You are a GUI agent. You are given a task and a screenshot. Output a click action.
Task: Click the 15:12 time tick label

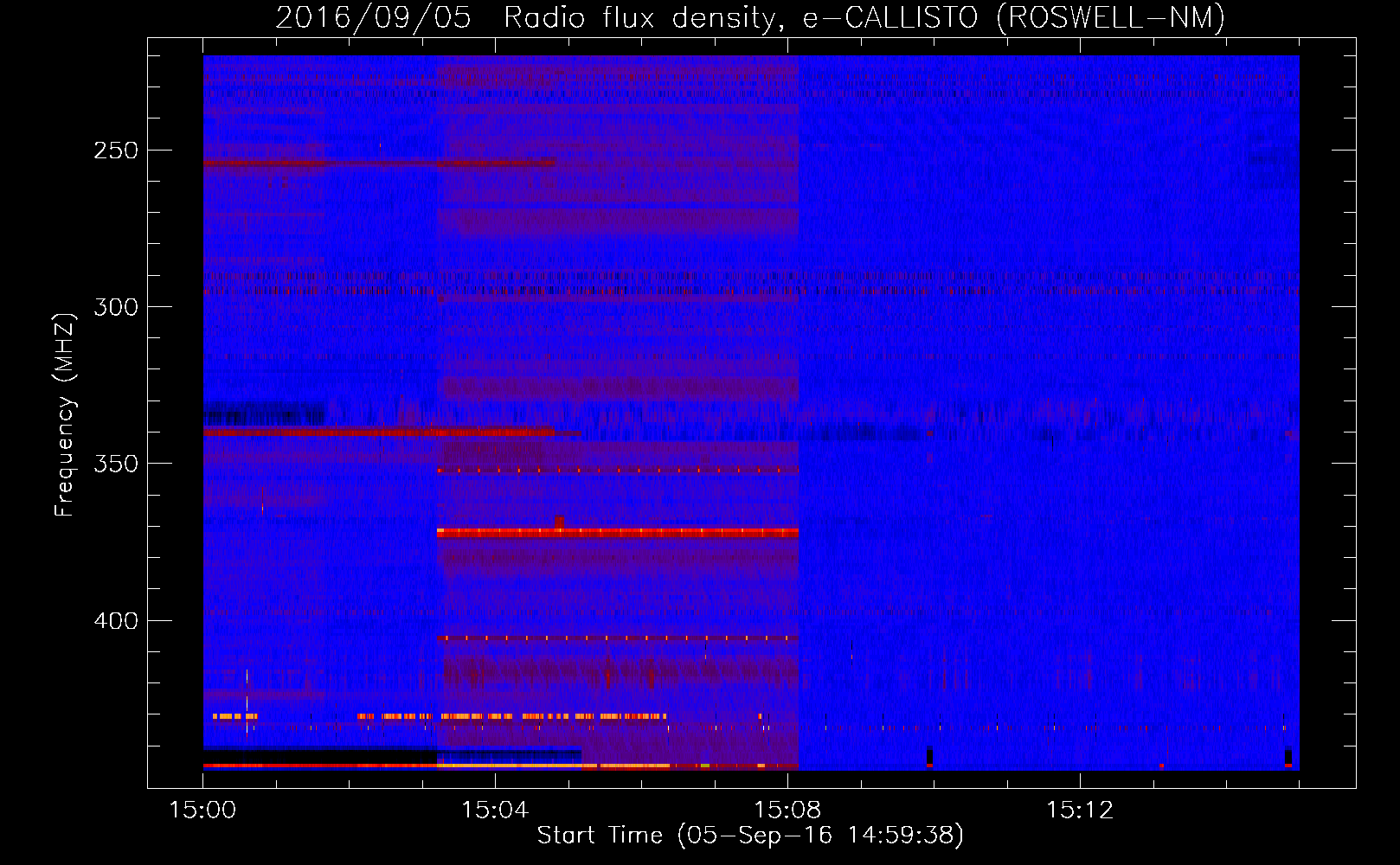tap(1080, 811)
